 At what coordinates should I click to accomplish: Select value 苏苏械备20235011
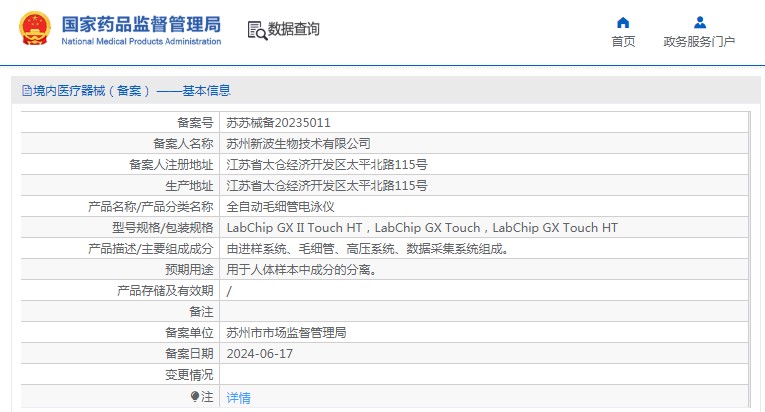278,123
